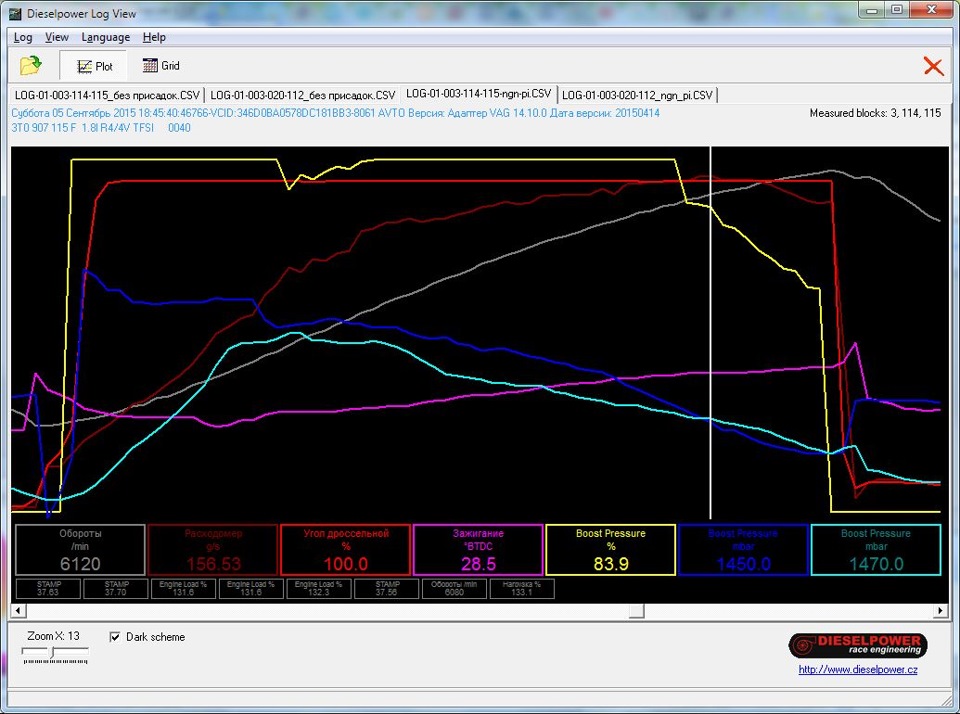Toggle the Dark scheme checkbox
Image resolution: width=960 pixels, height=714 pixels.
[115, 637]
